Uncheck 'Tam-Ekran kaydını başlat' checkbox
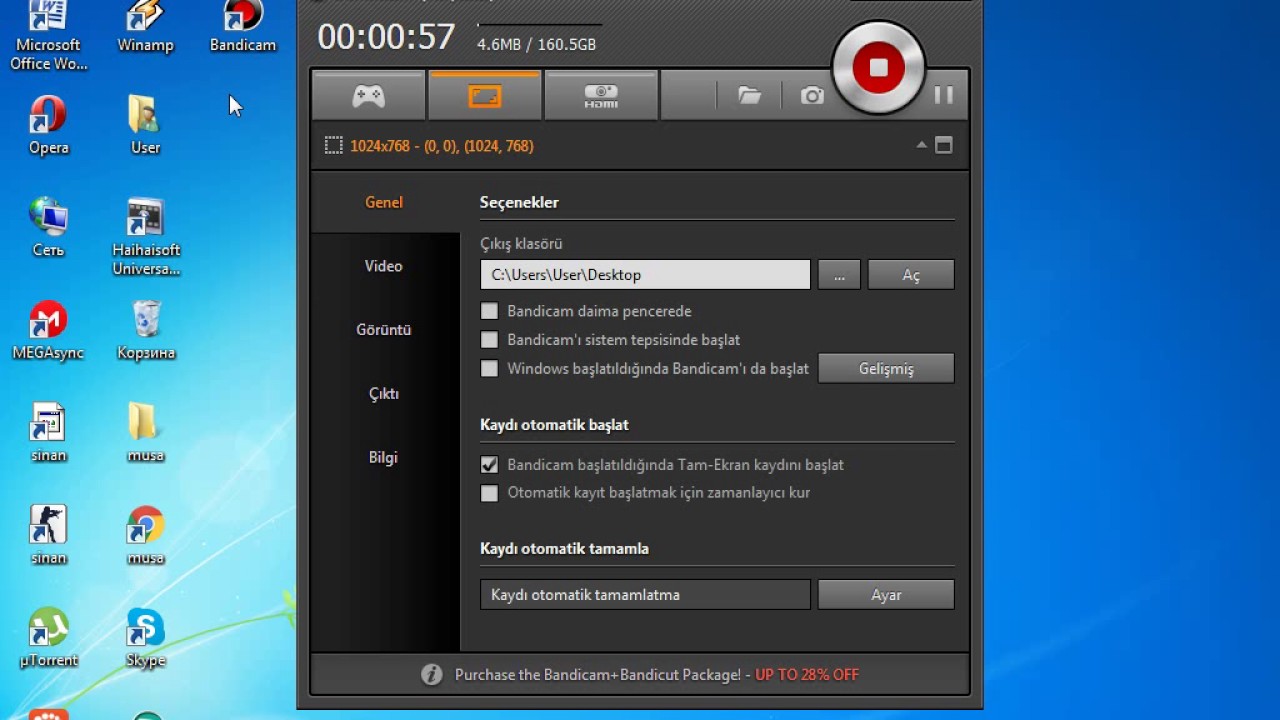 click(489, 465)
